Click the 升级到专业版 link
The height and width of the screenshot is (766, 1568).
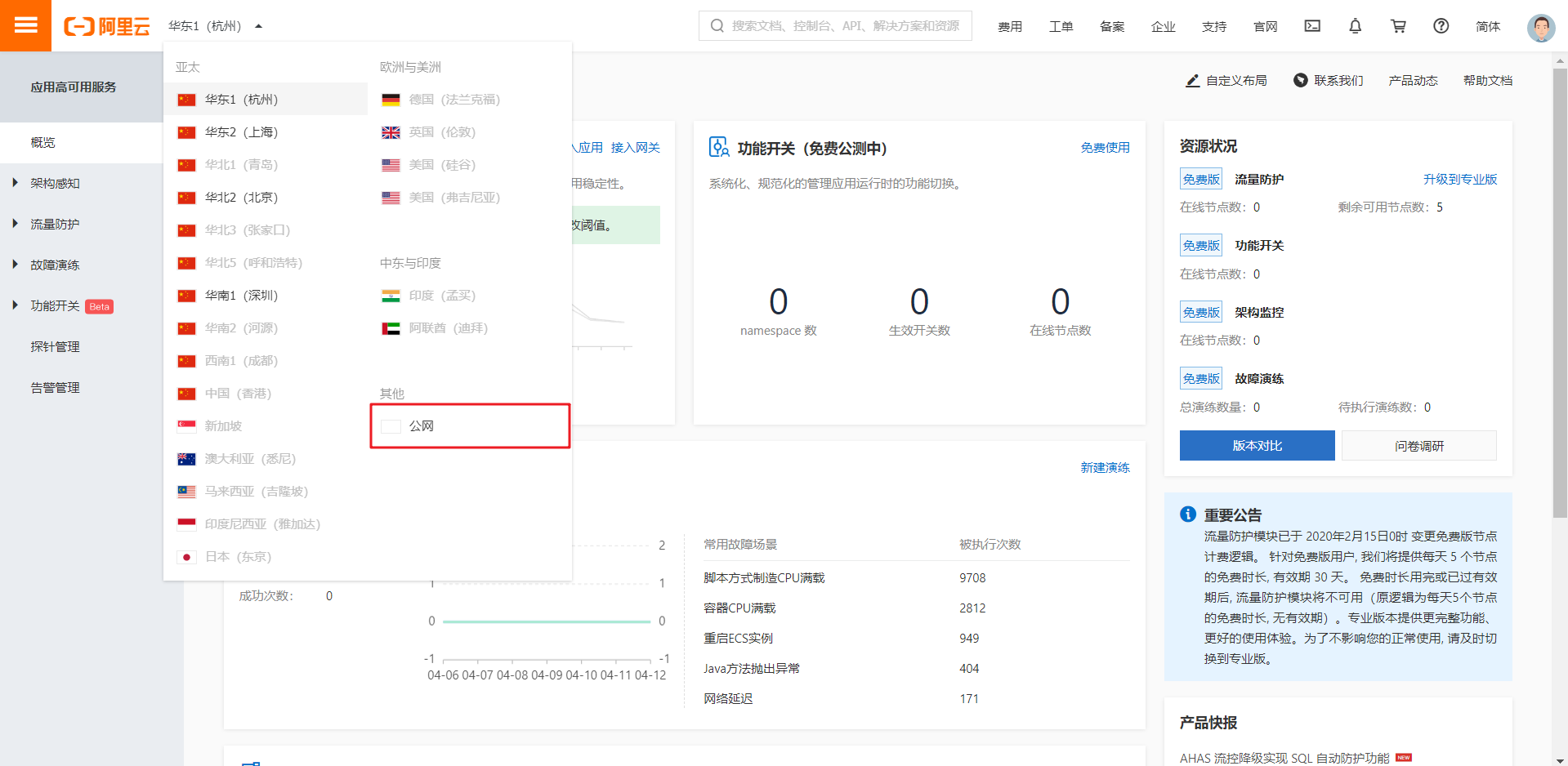pyautogui.click(x=1460, y=180)
